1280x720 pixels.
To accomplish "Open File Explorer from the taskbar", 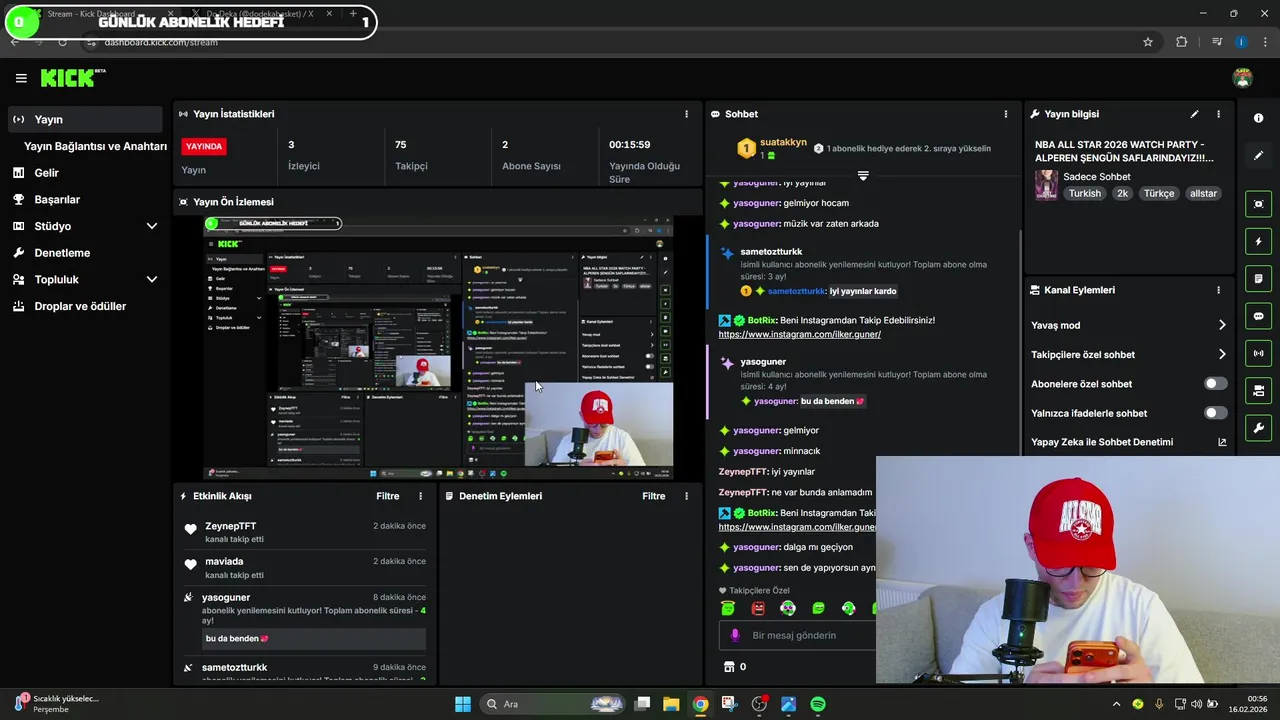I will [671, 704].
